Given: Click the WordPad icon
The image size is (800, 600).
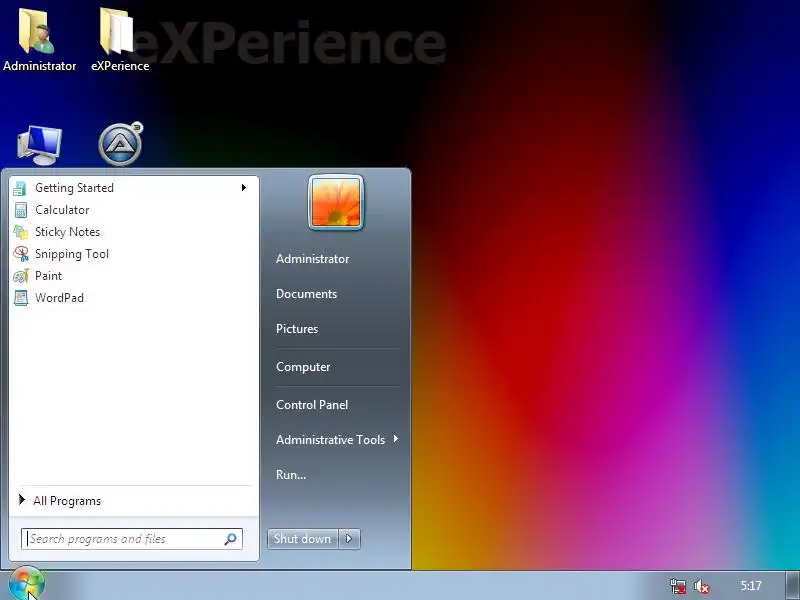Looking at the screenshot, I should click(20, 297).
